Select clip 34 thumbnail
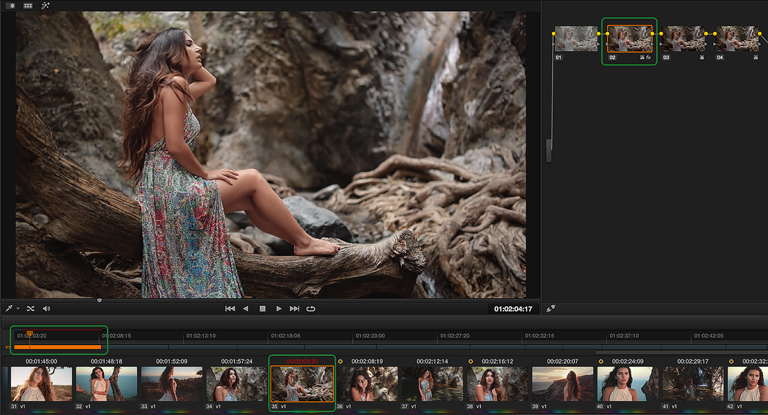Viewport: 768px width, 415px height. click(237, 384)
